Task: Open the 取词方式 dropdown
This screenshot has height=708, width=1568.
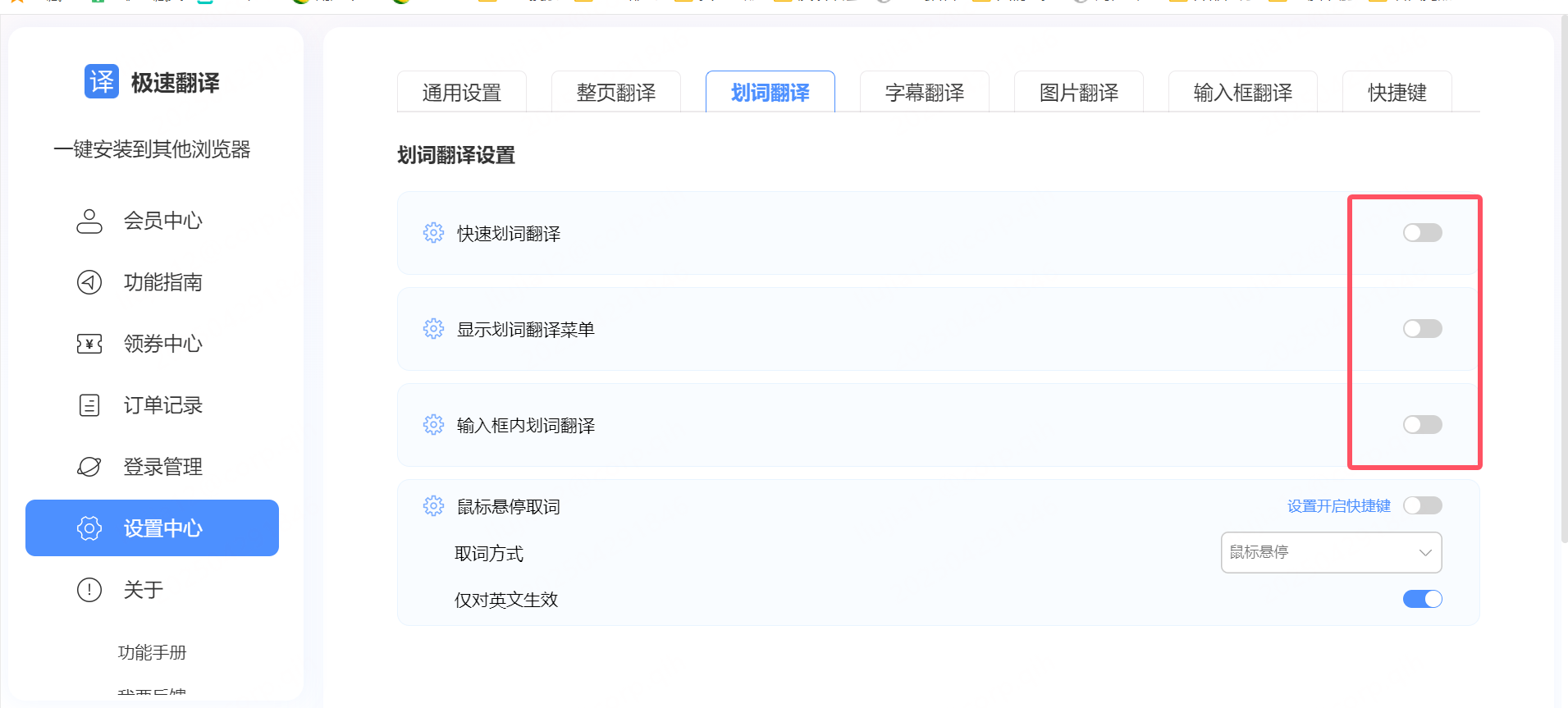Action: (x=1331, y=552)
